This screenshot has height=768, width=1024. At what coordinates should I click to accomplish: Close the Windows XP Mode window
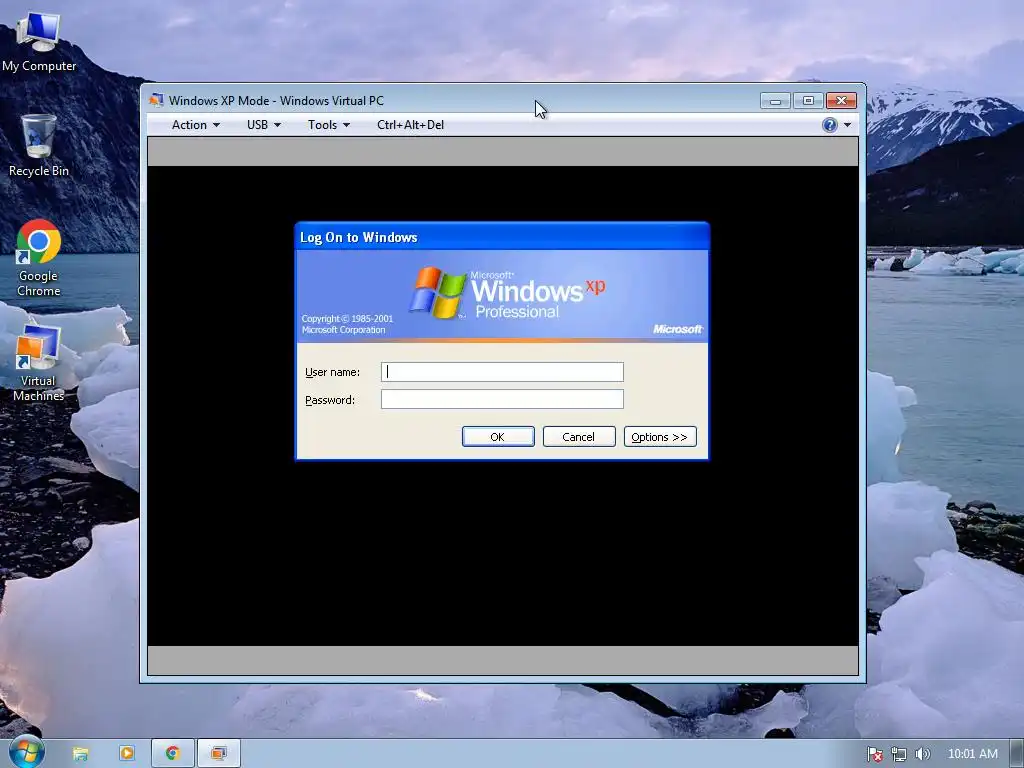tap(841, 101)
